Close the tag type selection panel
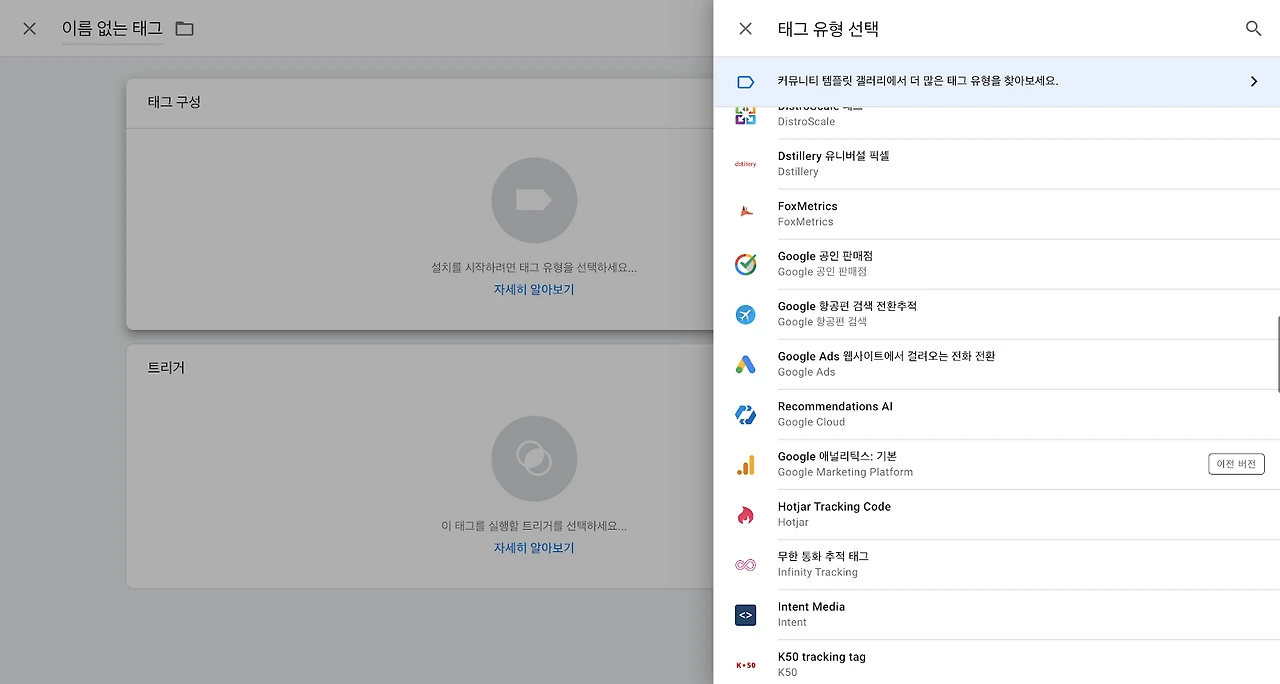1280x684 pixels. pyautogui.click(x=745, y=29)
